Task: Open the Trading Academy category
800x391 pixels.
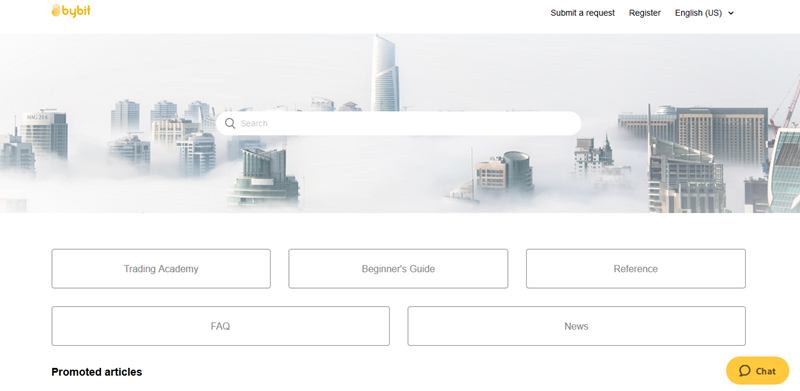Action: (161, 268)
